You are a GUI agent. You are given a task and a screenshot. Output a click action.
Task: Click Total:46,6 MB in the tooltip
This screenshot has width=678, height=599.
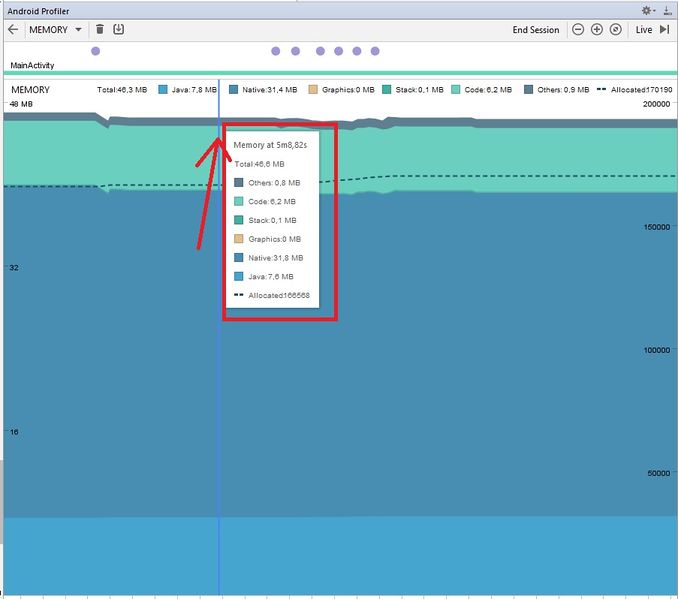click(259, 164)
